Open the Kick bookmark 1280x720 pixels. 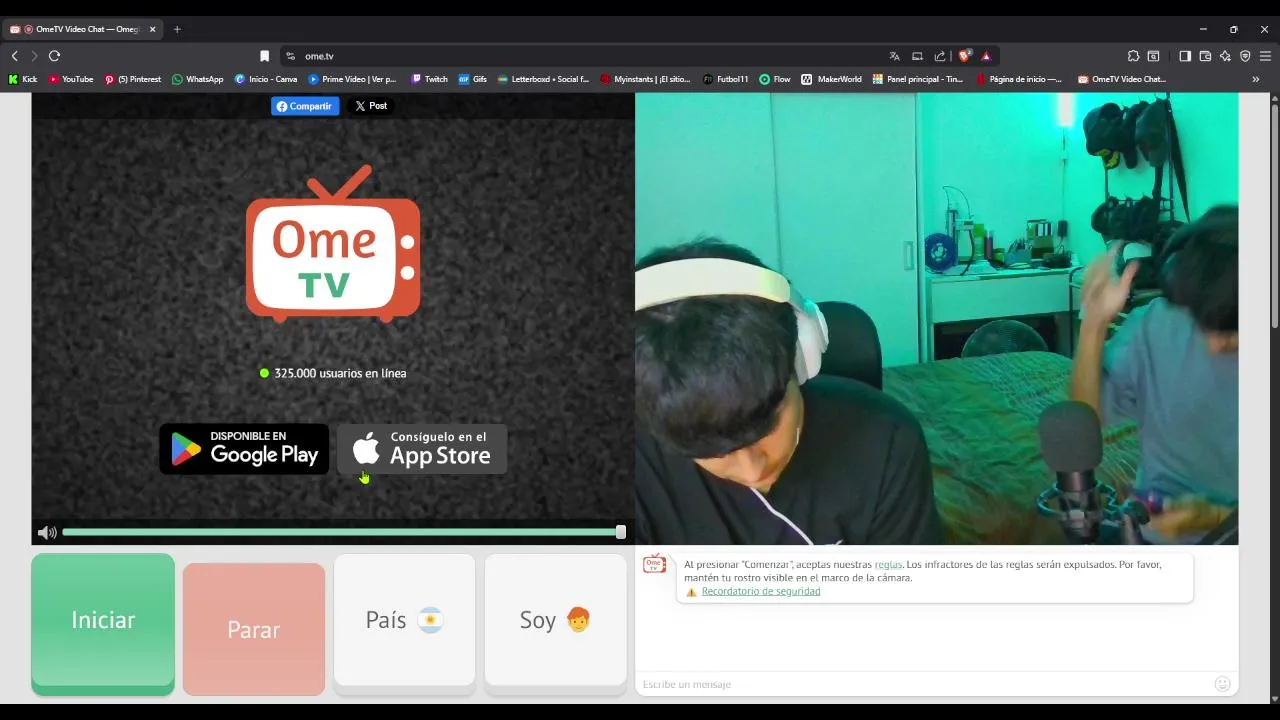pos(23,79)
